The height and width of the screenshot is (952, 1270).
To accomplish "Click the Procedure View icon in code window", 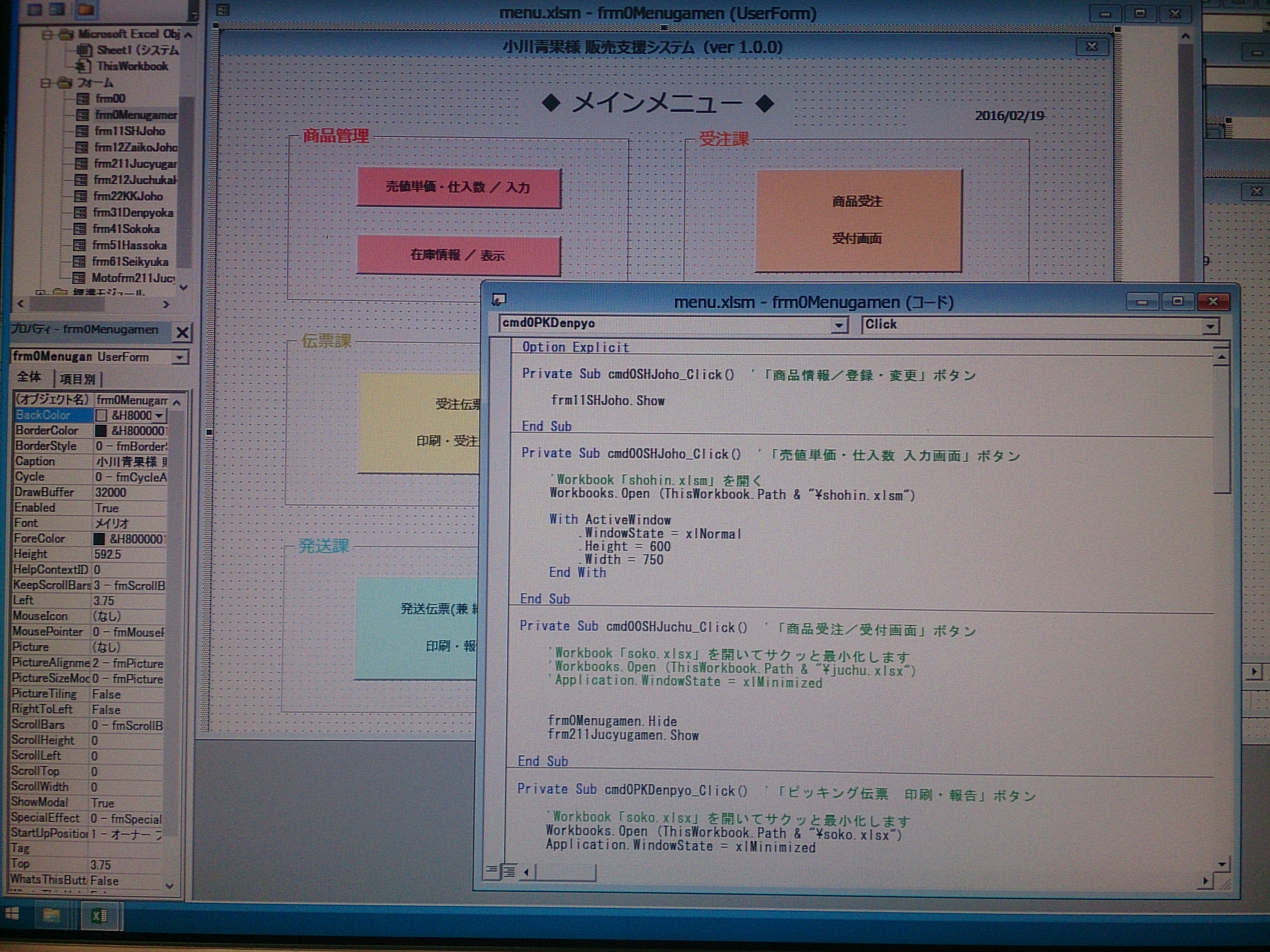I will [491, 871].
